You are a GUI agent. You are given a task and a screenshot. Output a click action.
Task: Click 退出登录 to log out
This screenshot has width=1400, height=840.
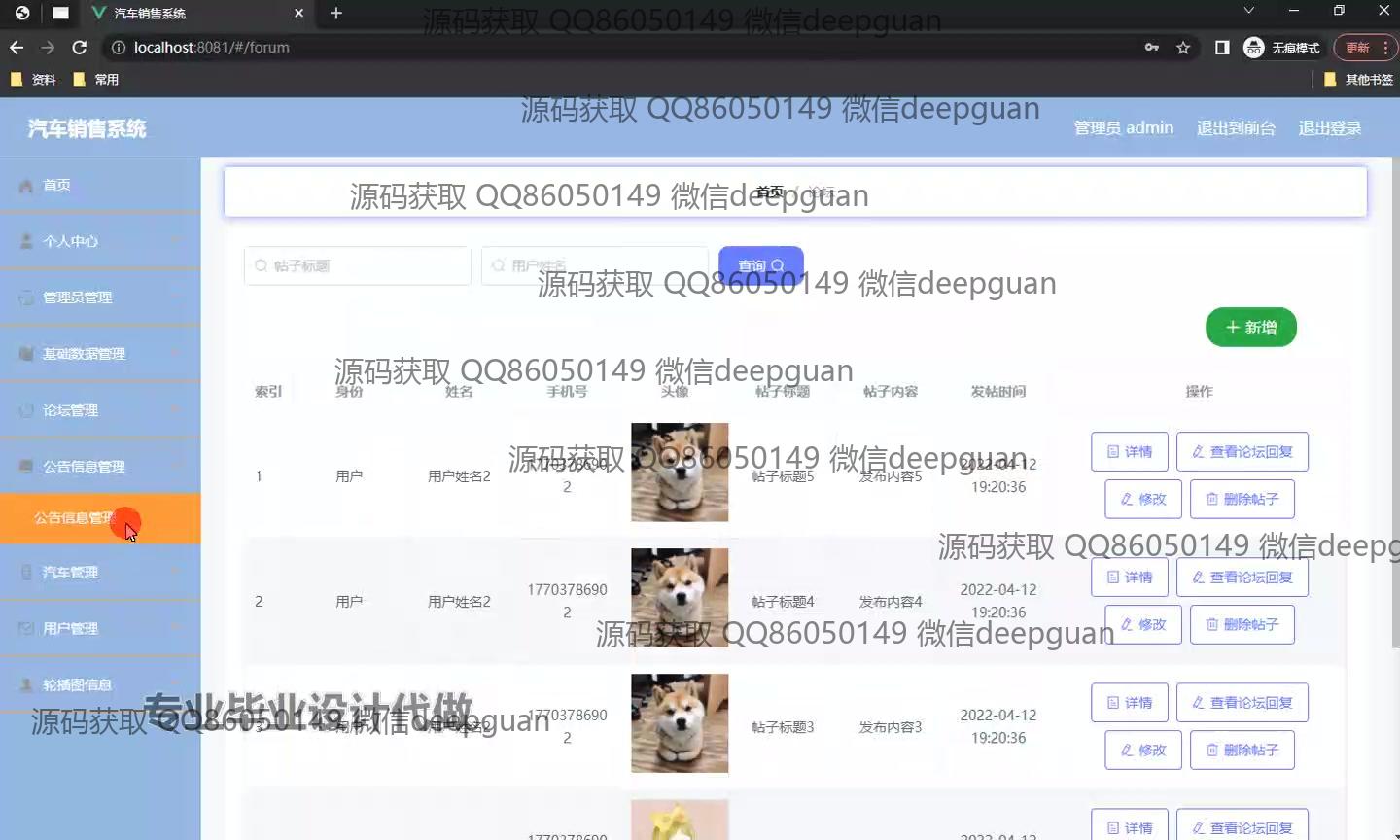[1329, 128]
